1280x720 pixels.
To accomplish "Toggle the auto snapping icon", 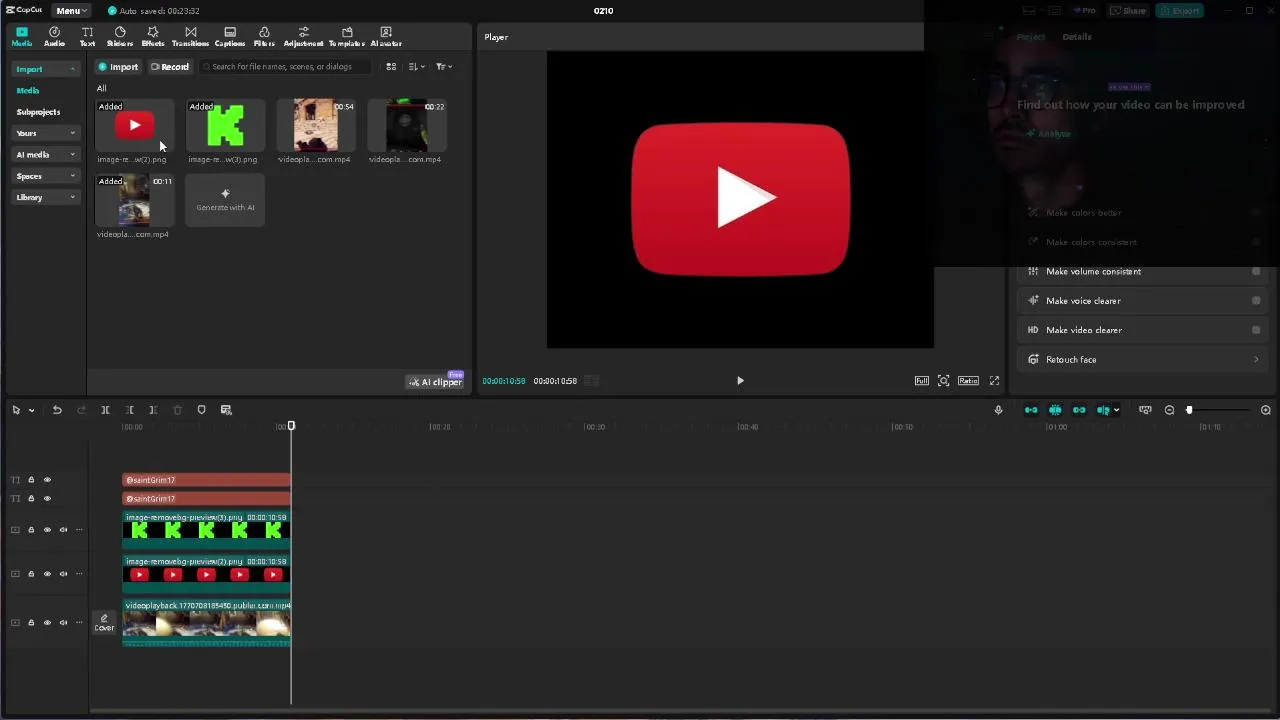I will point(1055,410).
